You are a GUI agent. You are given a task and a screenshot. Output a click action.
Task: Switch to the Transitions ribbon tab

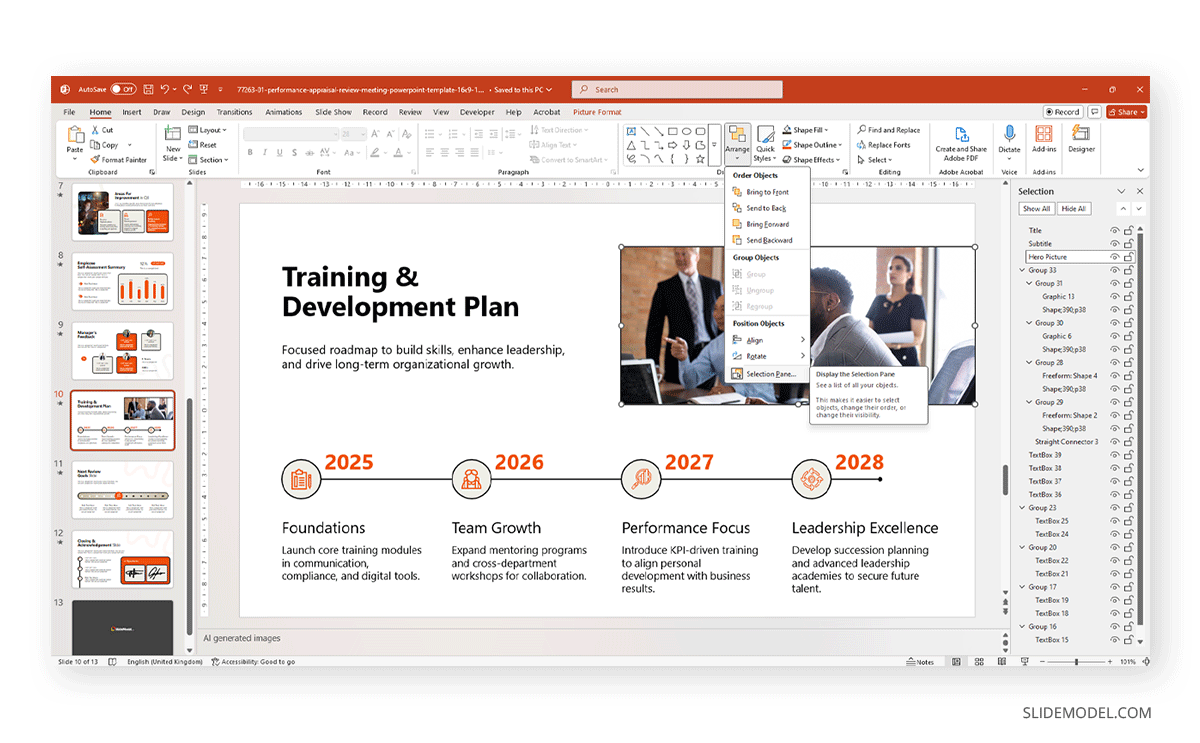[x=234, y=112]
